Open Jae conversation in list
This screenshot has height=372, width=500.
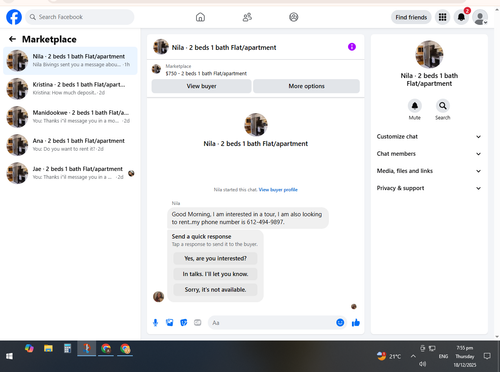(x=70, y=173)
